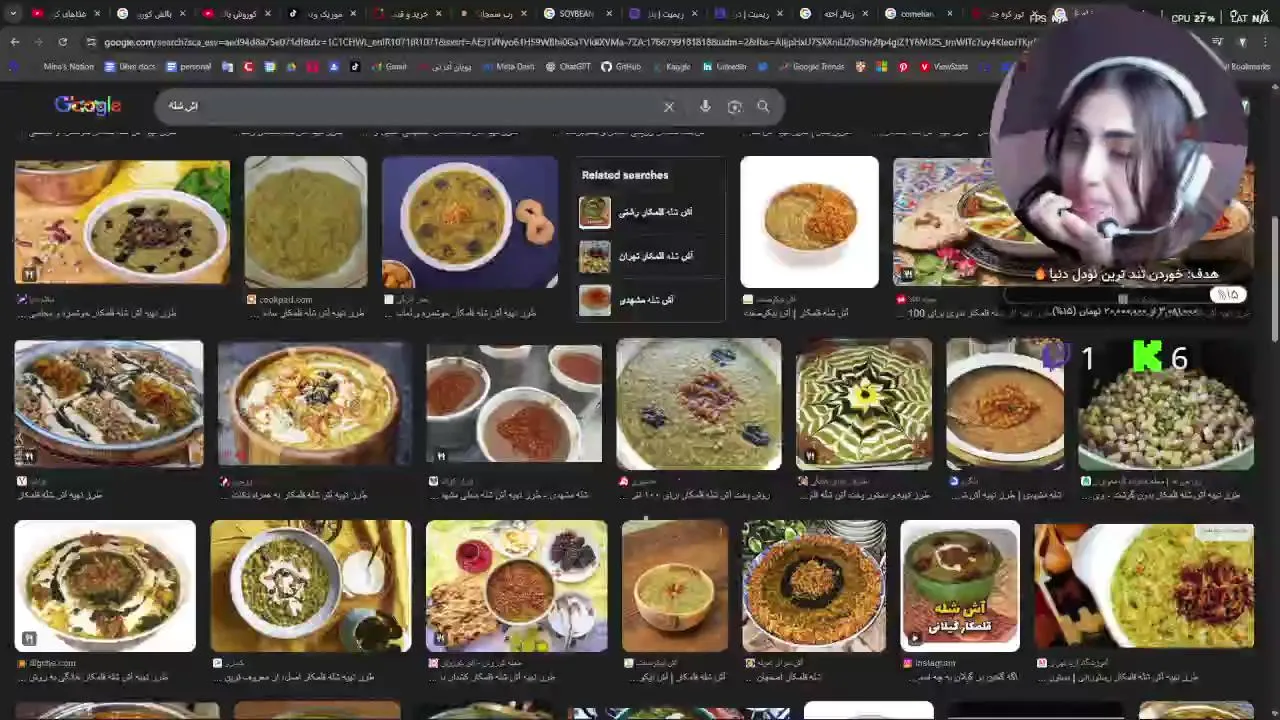Start voice search with the microphone icon
1280x720 pixels.
coord(705,107)
